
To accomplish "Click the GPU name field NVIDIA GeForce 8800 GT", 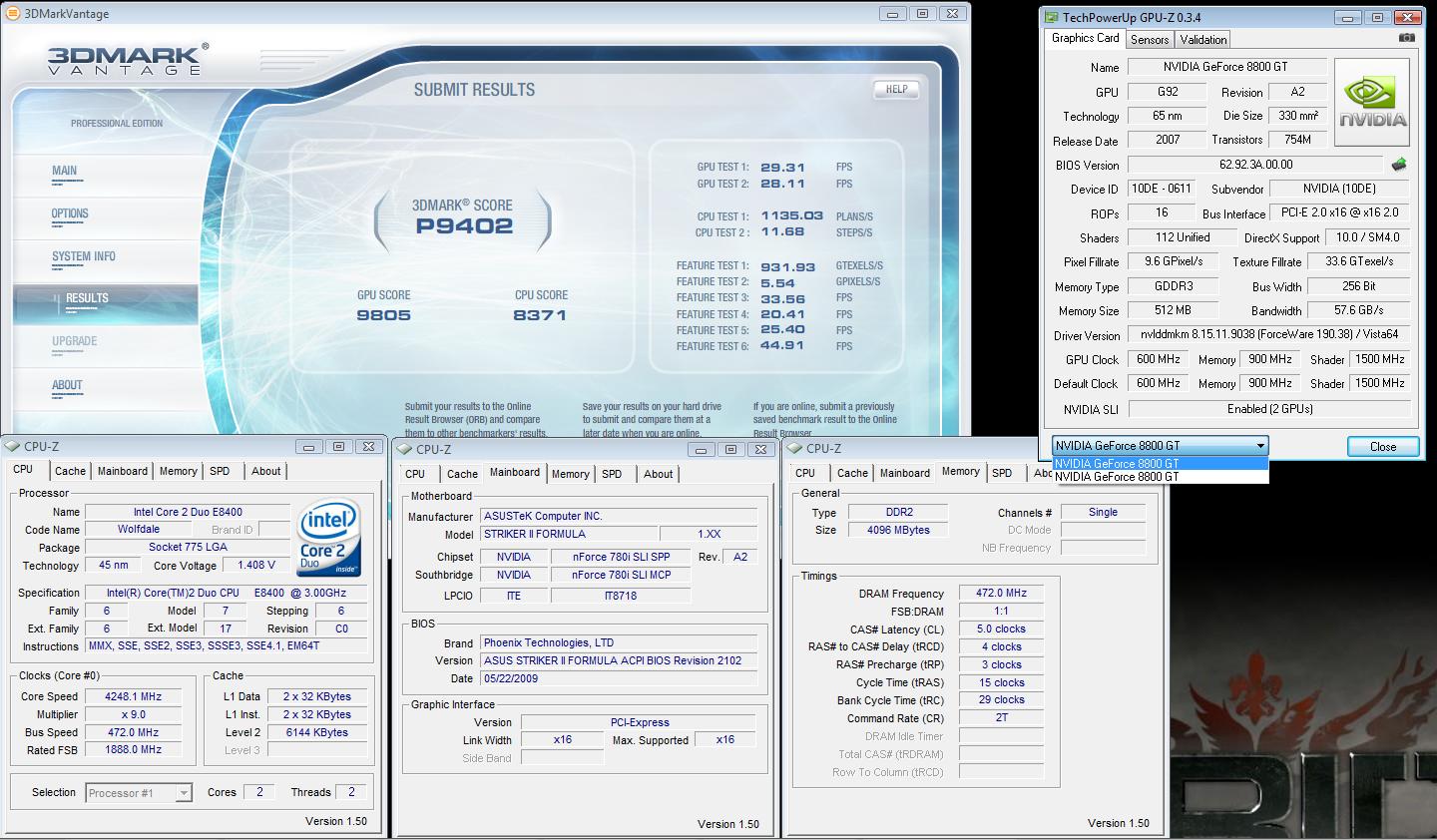I will (x=1225, y=67).
